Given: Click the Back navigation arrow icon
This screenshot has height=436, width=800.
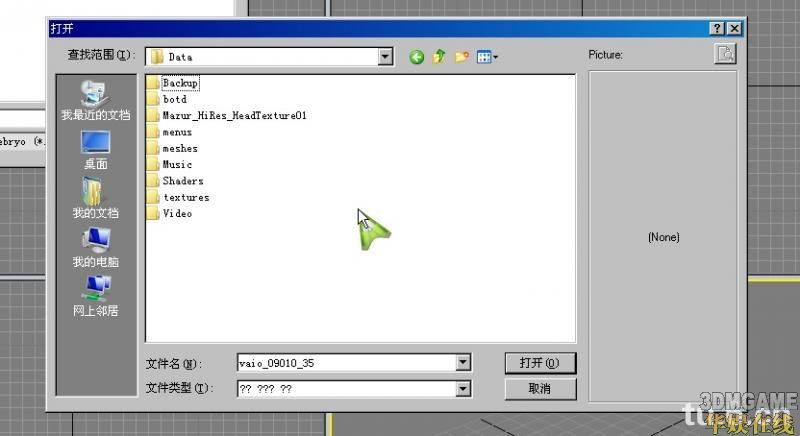Looking at the screenshot, I should 417,57.
